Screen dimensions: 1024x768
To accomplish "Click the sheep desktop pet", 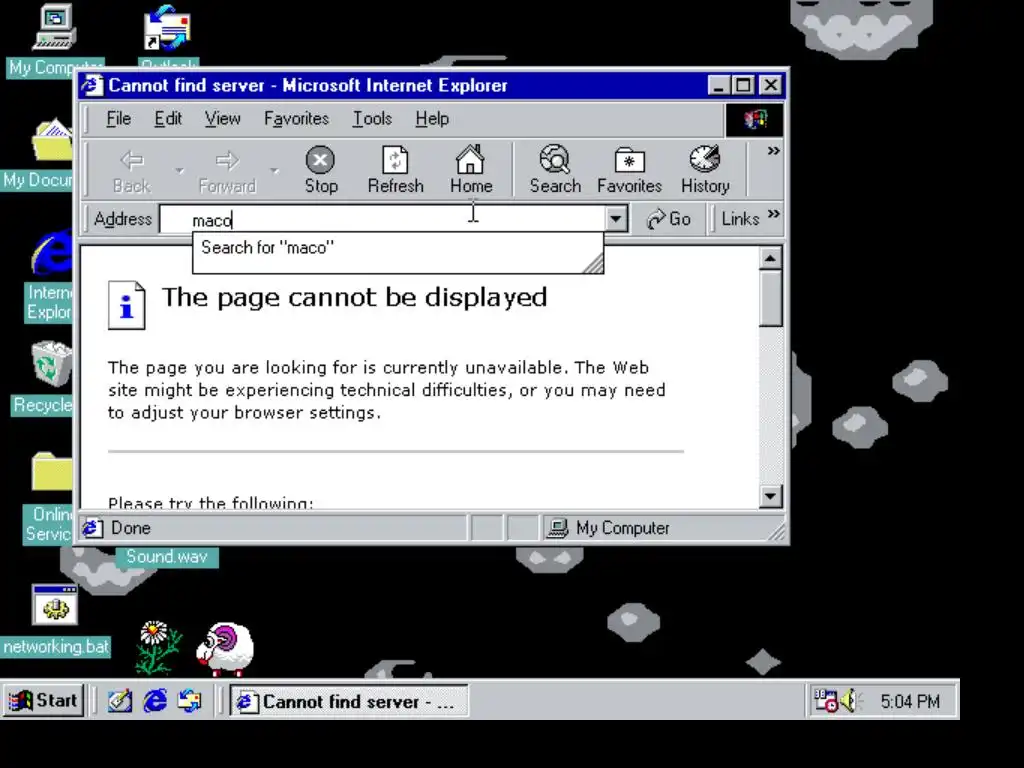I will (225, 648).
